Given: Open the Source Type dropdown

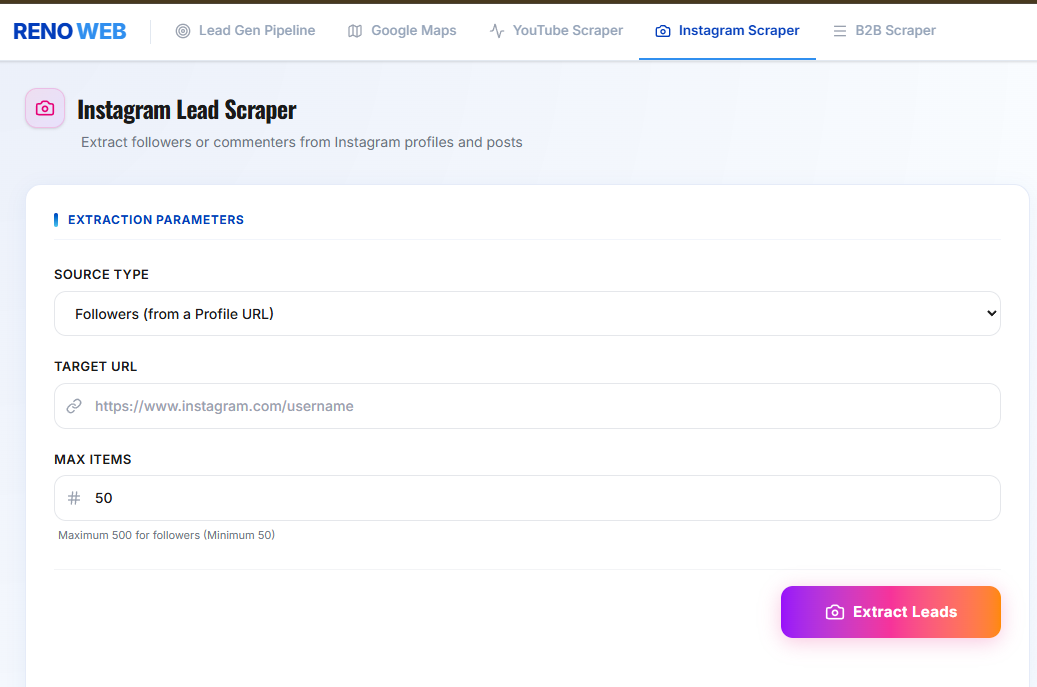Looking at the screenshot, I should 527,313.
